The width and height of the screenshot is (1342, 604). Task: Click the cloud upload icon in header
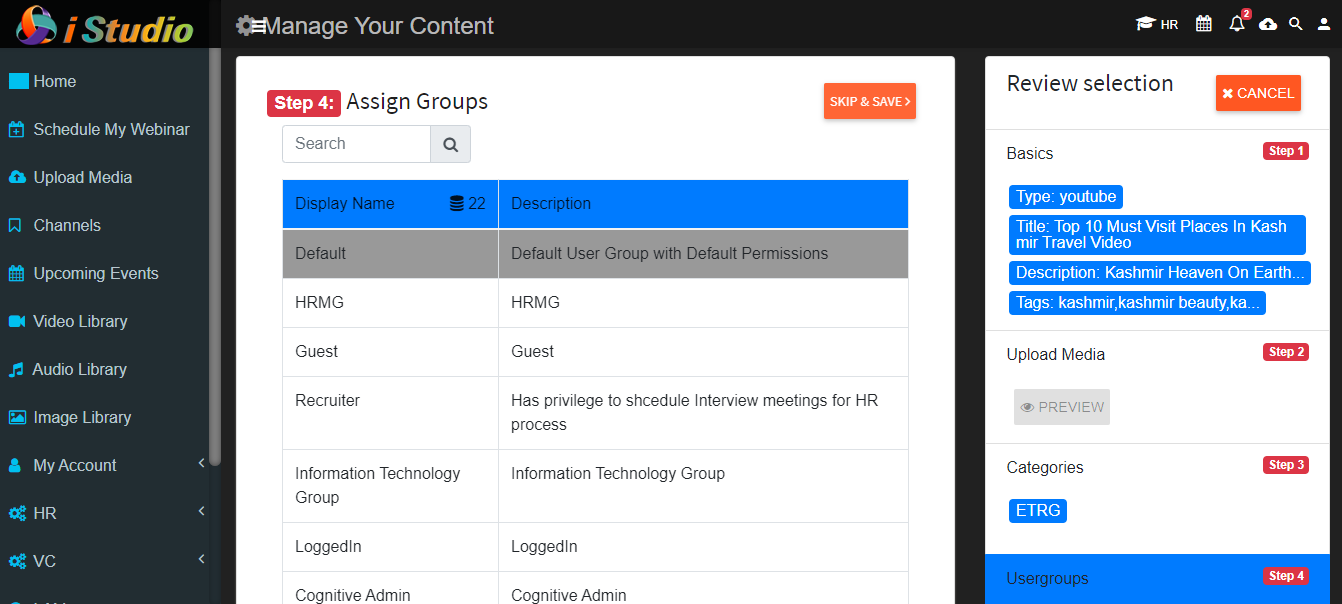(1268, 24)
